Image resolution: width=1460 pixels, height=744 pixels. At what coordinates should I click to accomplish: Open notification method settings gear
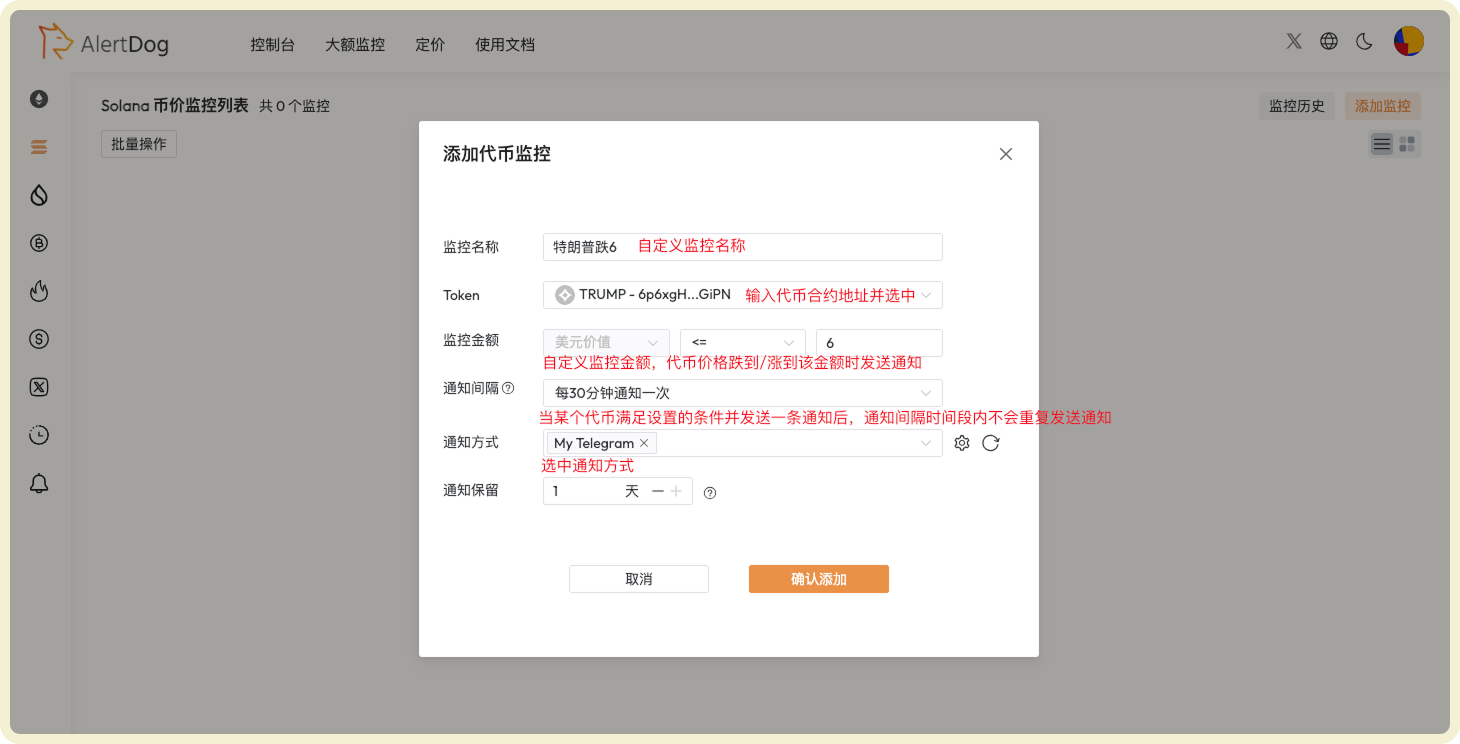click(961, 442)
